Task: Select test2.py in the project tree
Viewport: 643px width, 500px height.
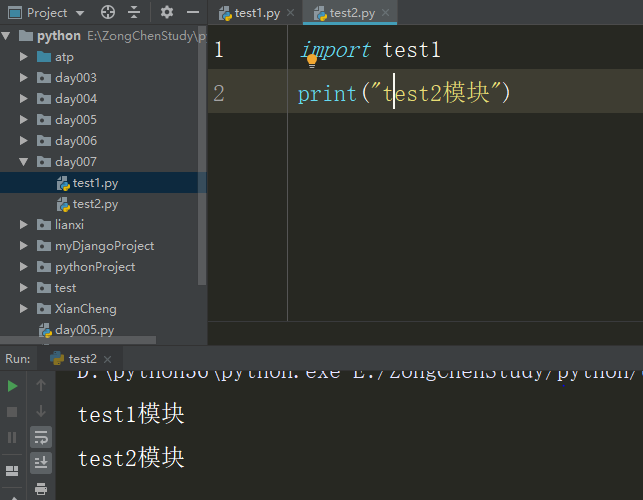Action: [94, 203]
